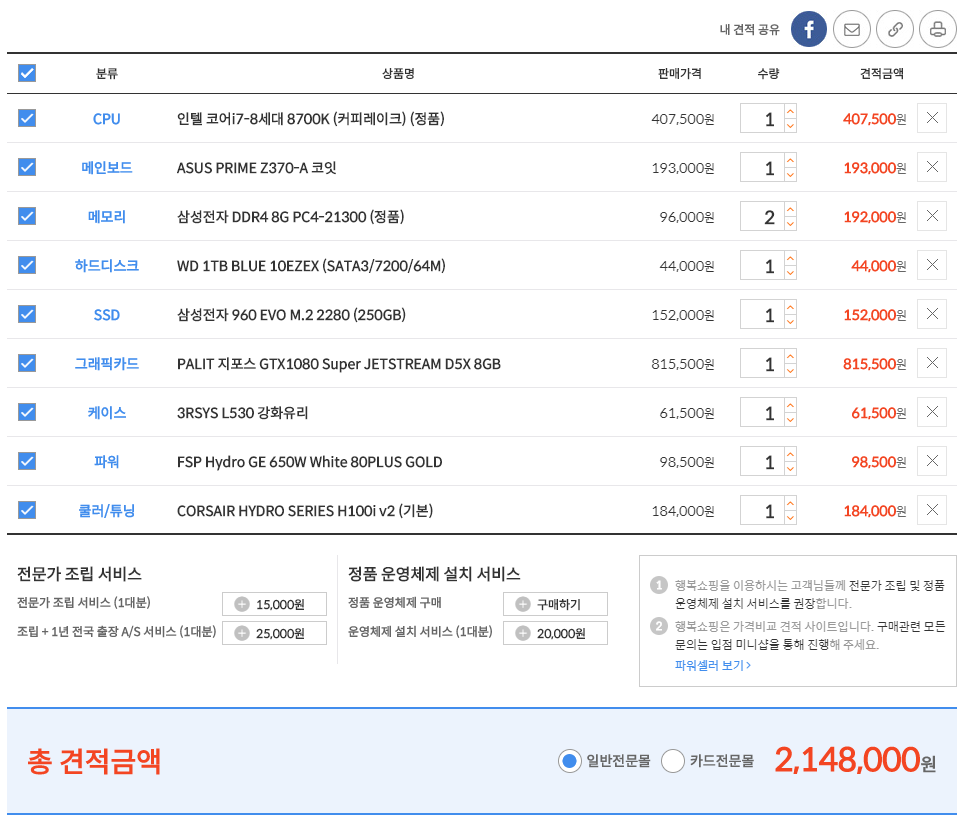
Task: Remove the CPU row with X
Action: (x=932, y=118)
